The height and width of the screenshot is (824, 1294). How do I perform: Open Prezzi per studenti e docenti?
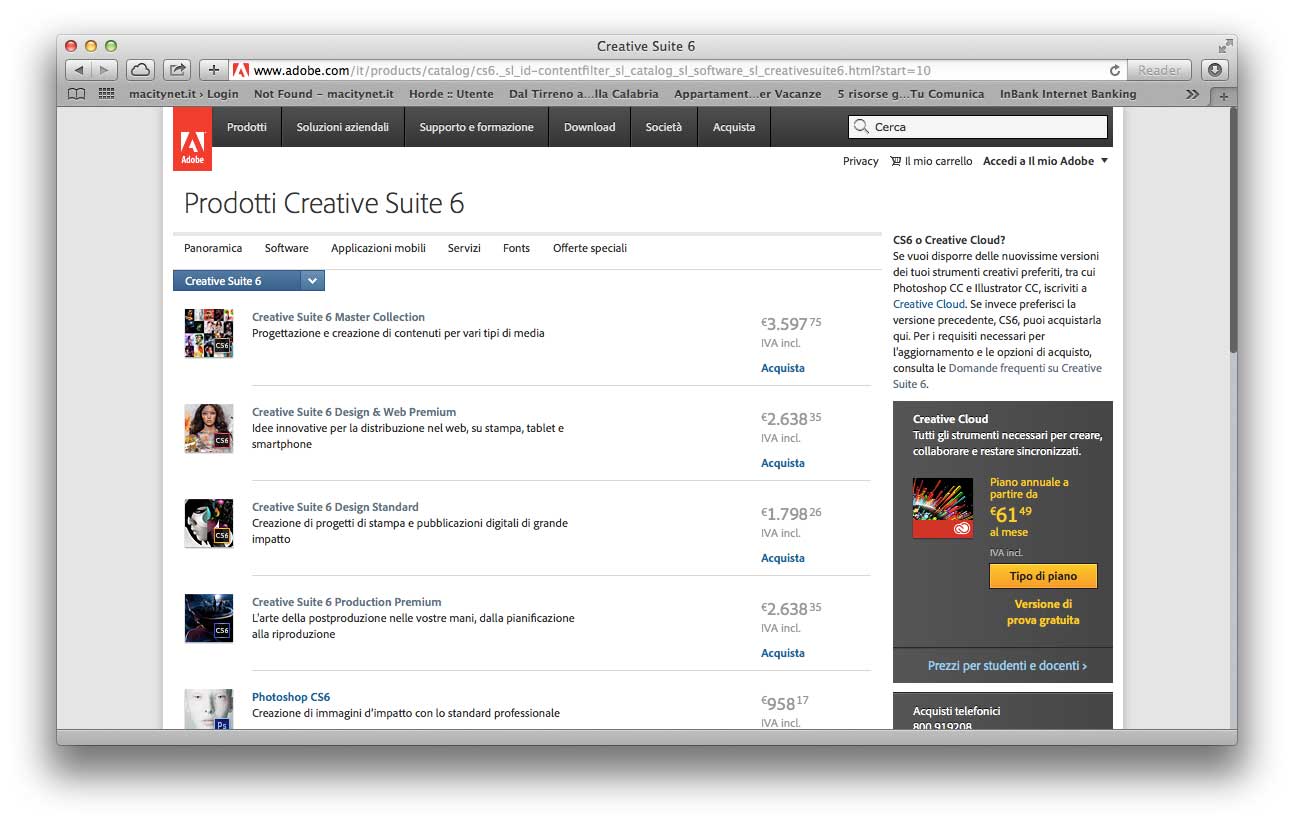pyautogui.click(x=1007, y=665)
